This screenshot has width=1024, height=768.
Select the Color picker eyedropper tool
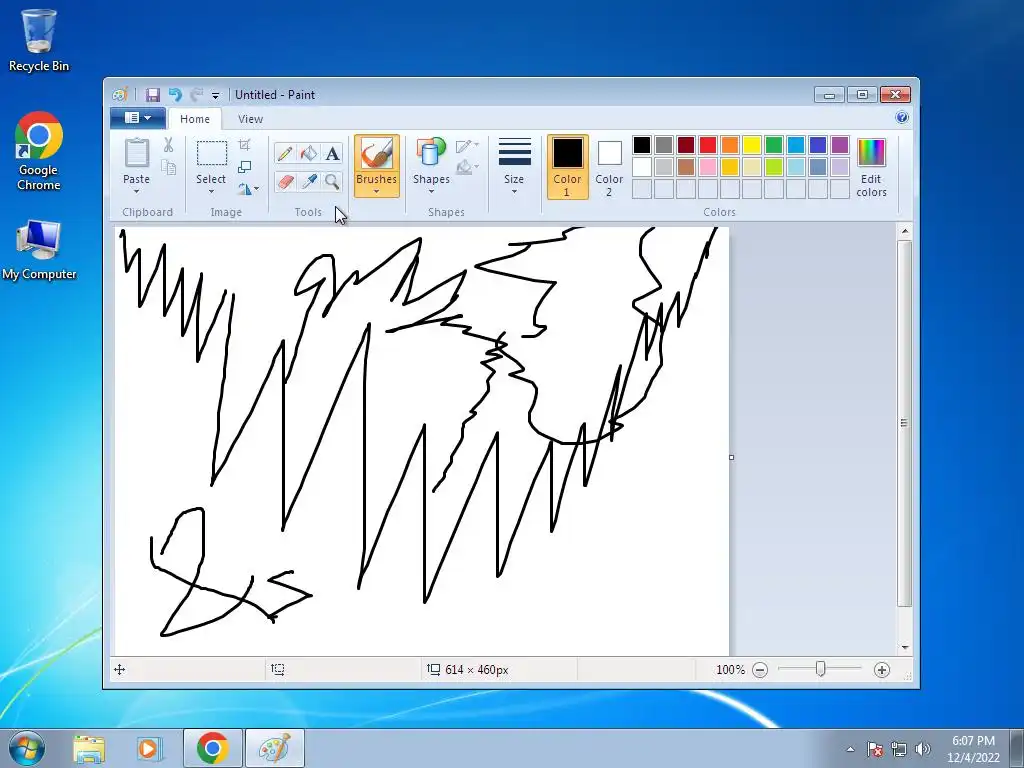point(308,181)
